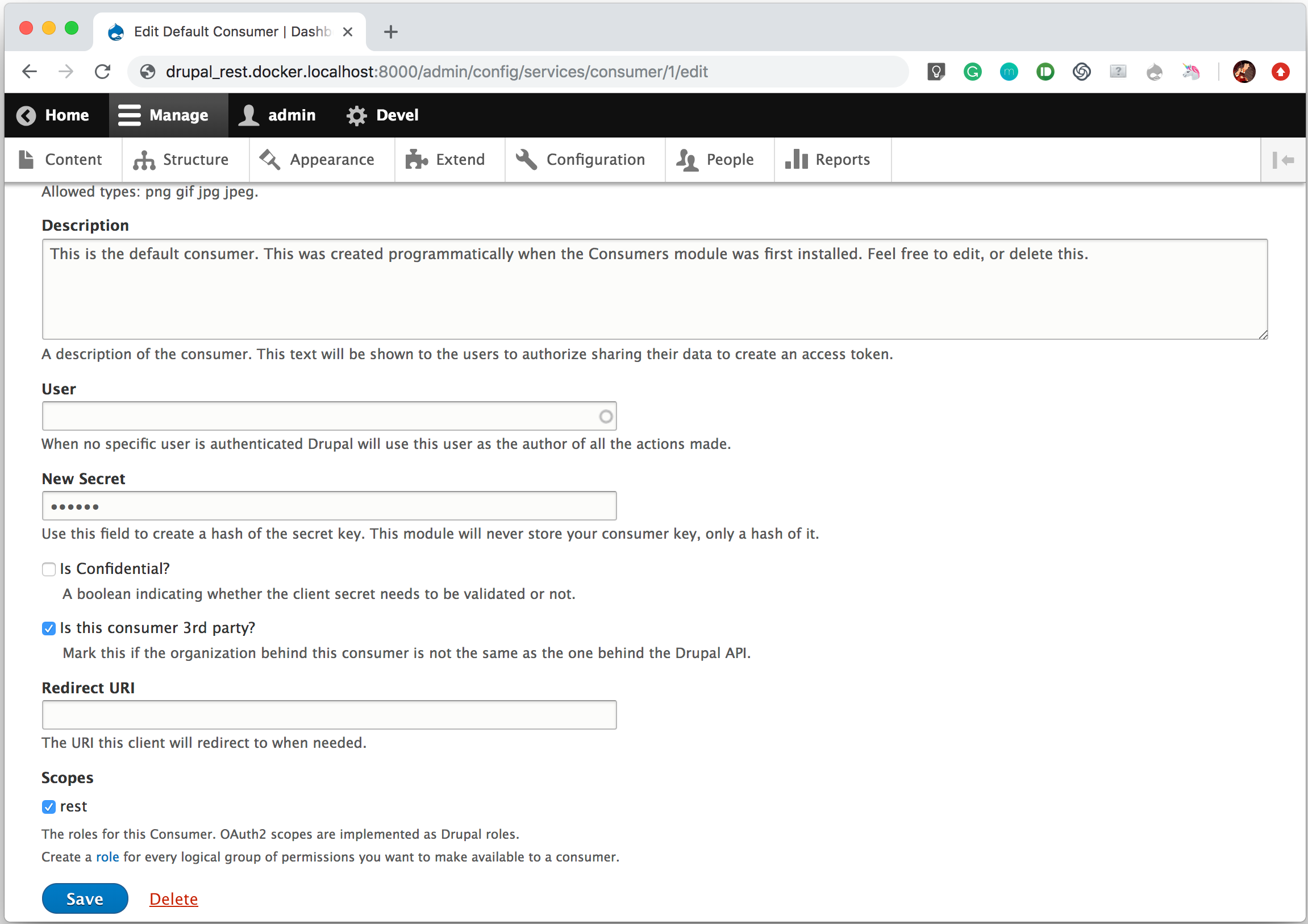Screen dimensions: 1308x924
Task: Select the Edit Default Consumer browser tab
Action: click(230, 32)
